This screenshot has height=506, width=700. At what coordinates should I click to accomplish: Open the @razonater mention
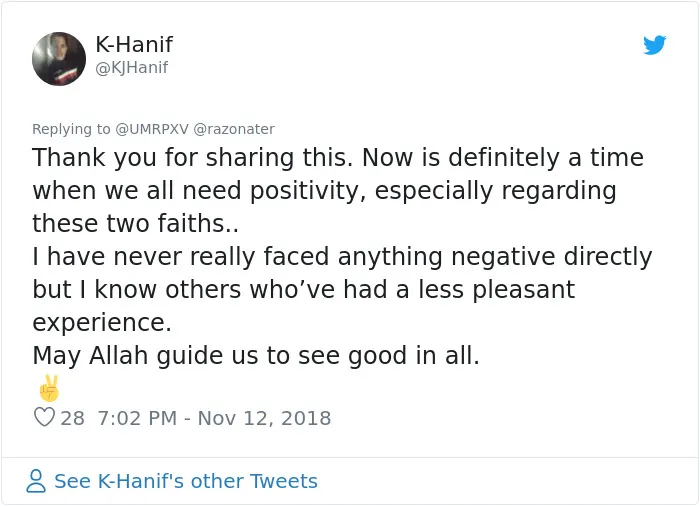tap(234, 129)
